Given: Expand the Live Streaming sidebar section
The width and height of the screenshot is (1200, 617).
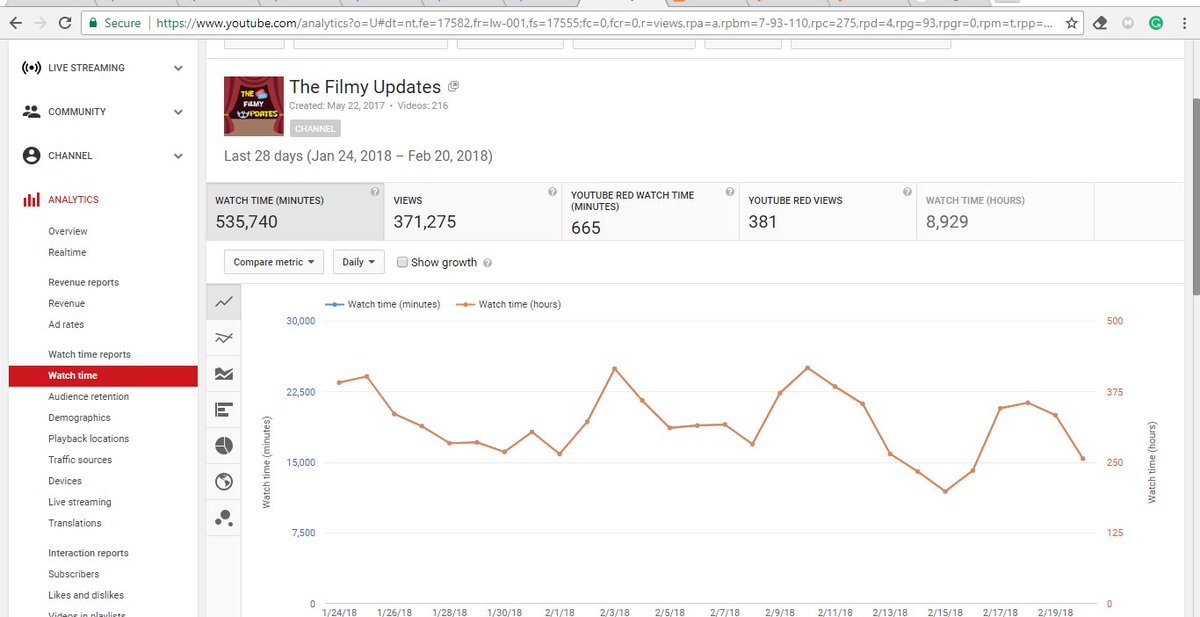Looking at the screenshot, I should coord(178,68).
